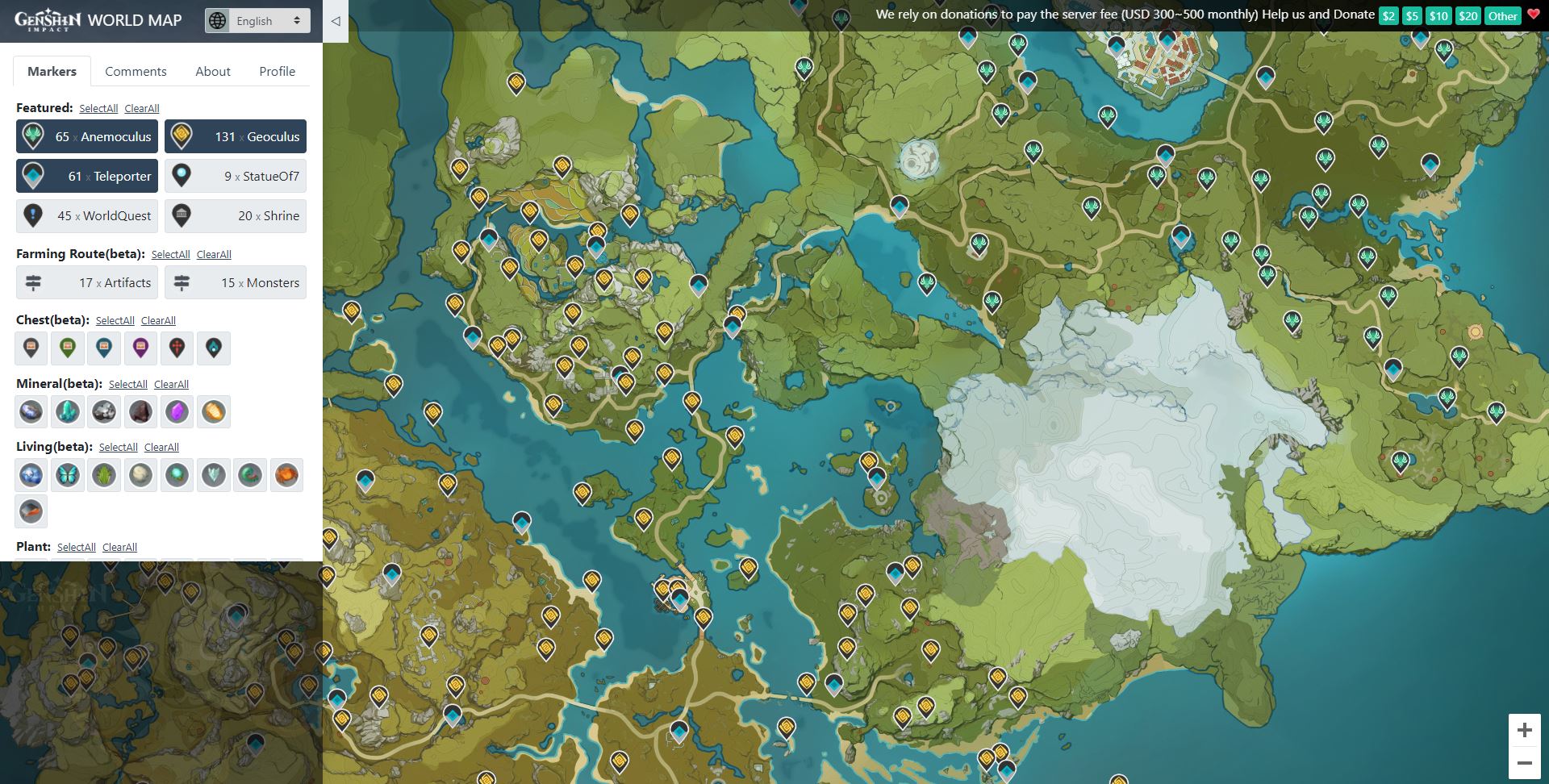Open the About tab
This screenshot has width=1549, height=784.
tap(213, 71)
